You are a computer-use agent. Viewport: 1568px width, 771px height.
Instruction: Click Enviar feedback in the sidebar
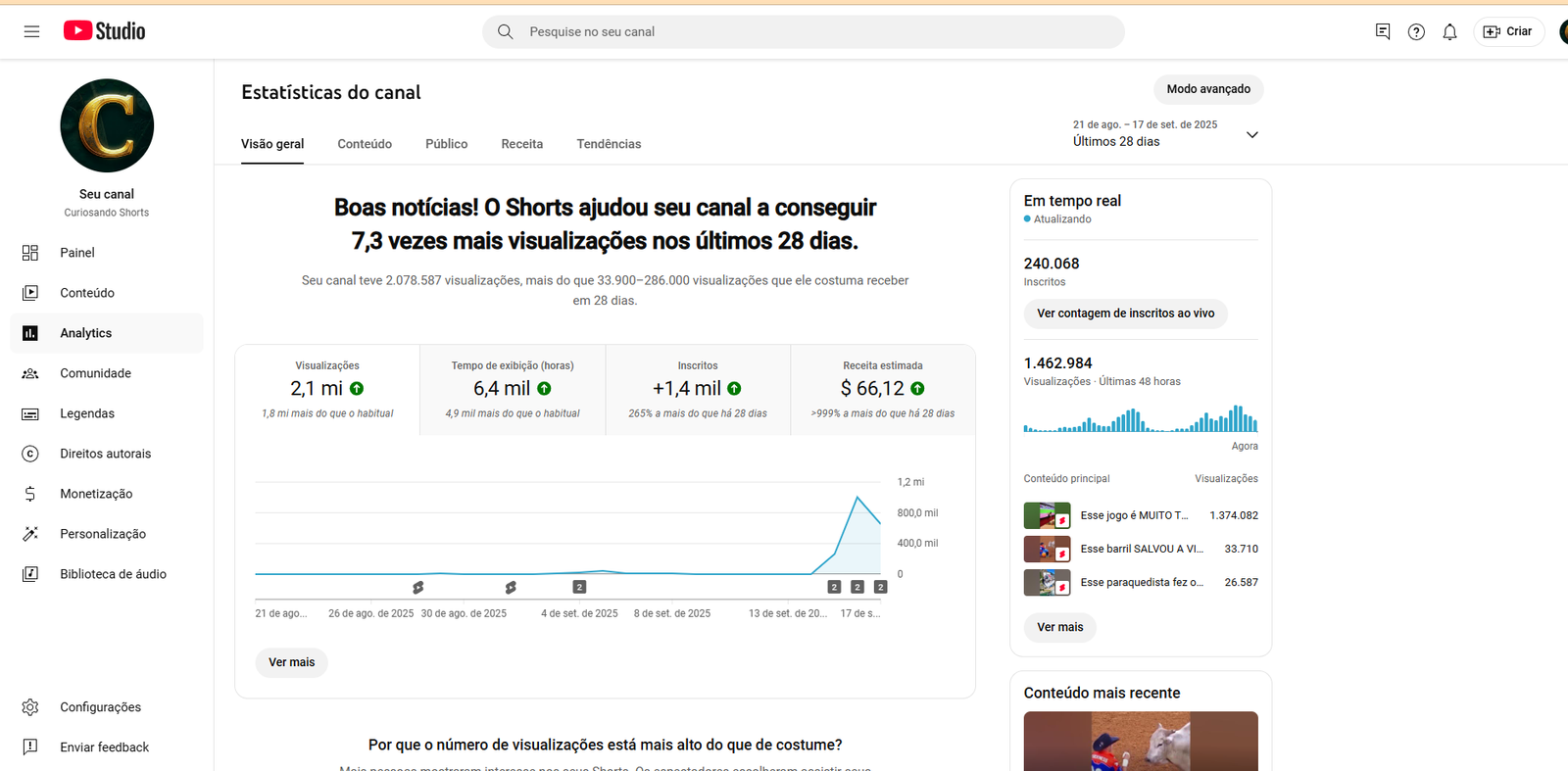point(107,747)
